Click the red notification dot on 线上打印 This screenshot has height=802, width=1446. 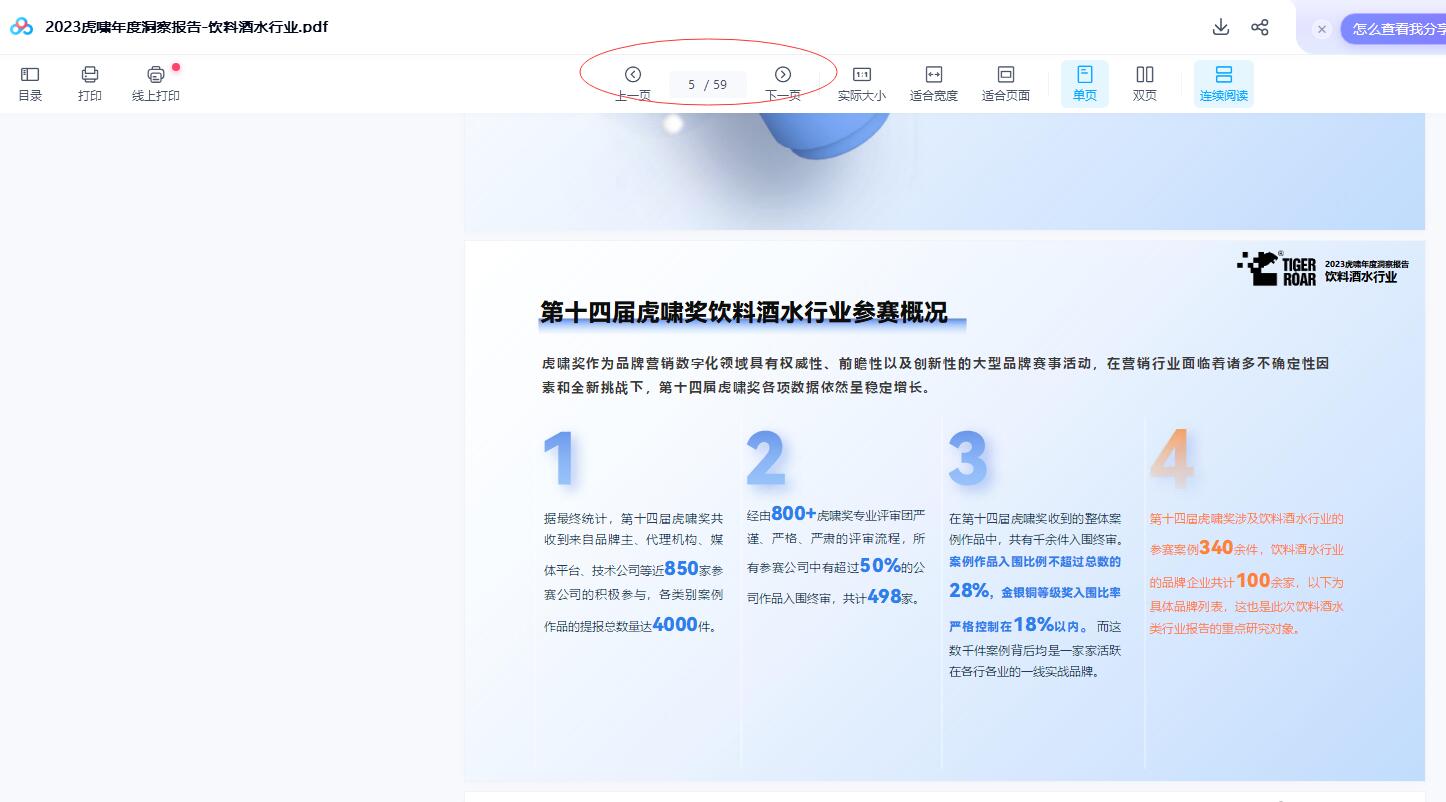tap(176, 67)
